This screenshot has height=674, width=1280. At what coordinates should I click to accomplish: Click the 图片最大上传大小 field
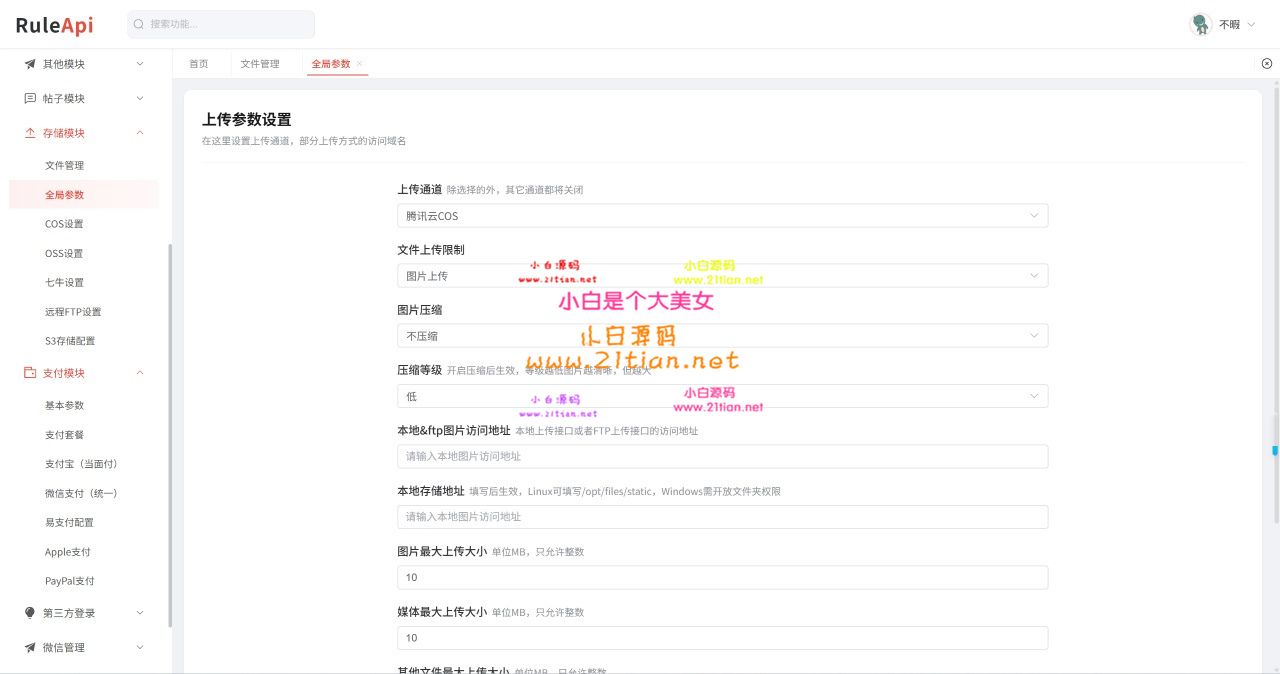(723, 578)
